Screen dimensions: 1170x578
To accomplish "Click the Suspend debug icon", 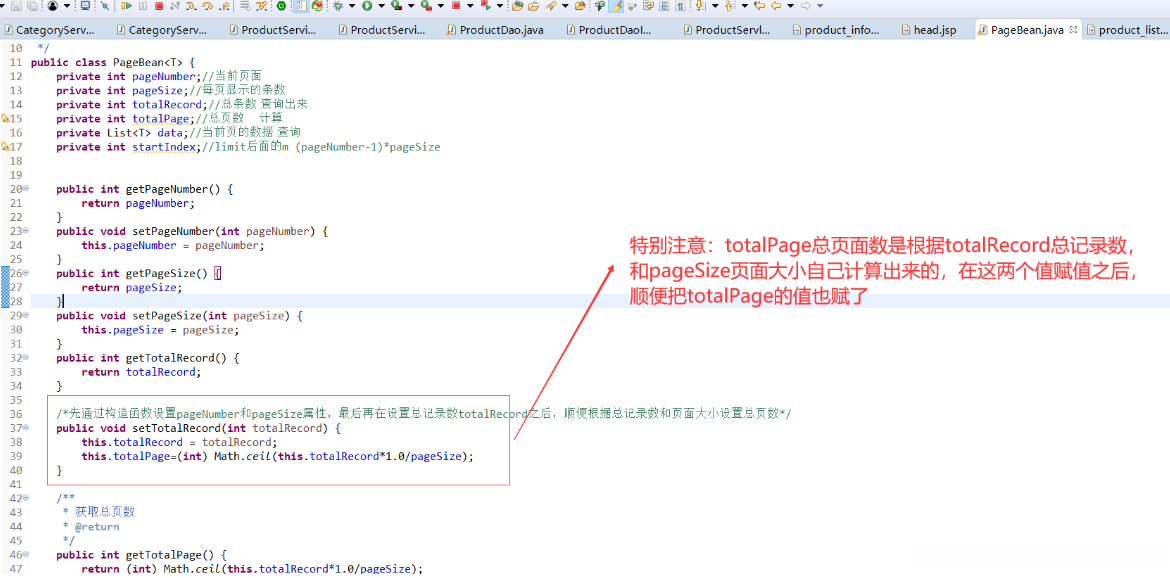I will tap(143, 6).
